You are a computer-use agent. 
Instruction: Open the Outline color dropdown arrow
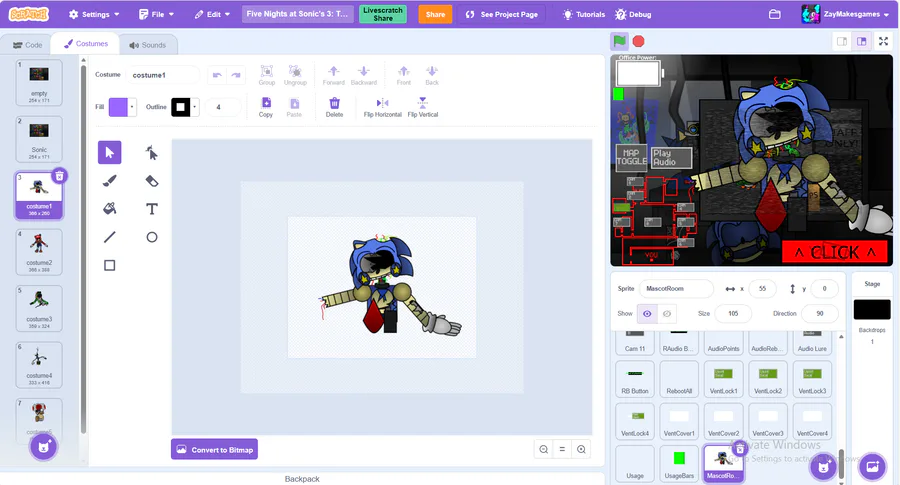click(x=195, y=107)
